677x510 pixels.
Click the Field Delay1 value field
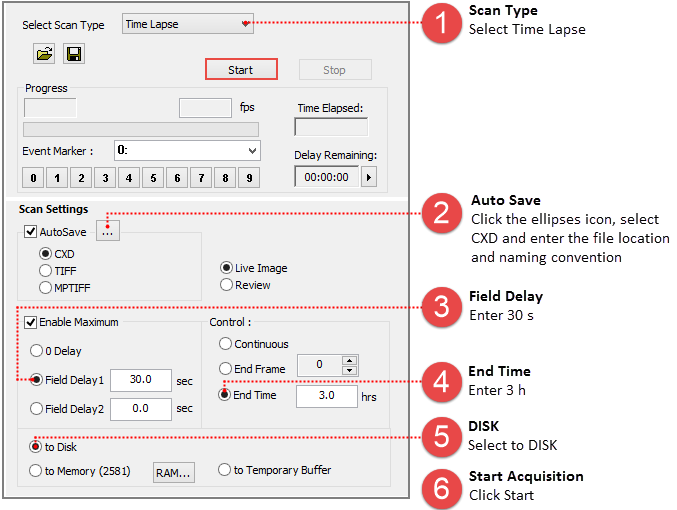click(140, 381)
